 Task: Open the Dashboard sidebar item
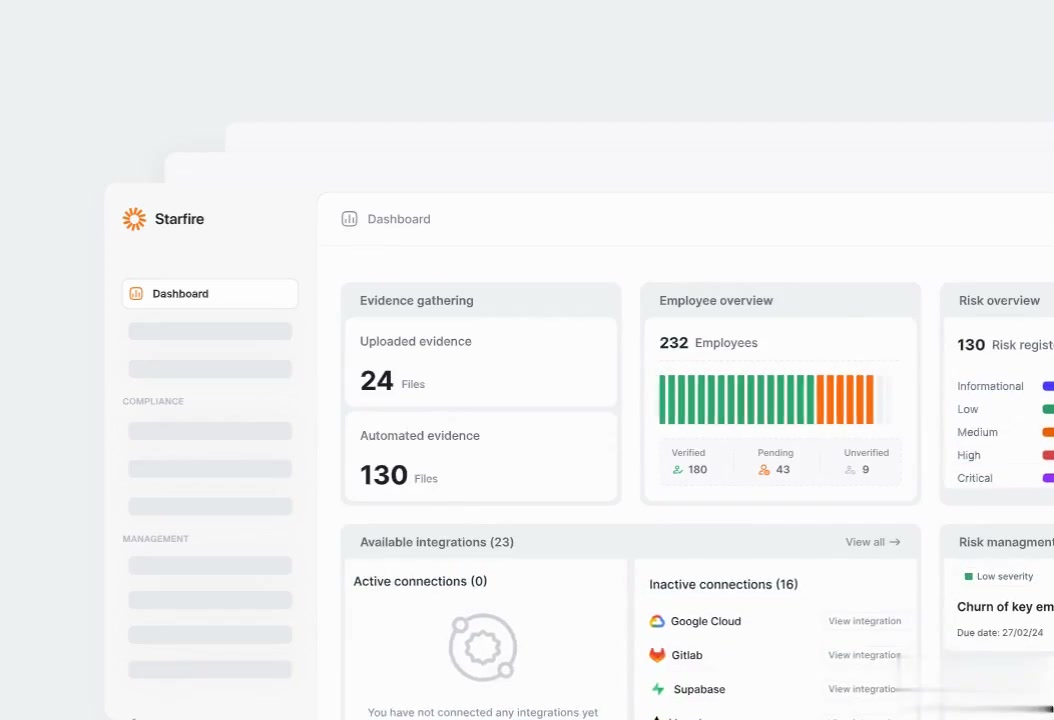point(210,294)
